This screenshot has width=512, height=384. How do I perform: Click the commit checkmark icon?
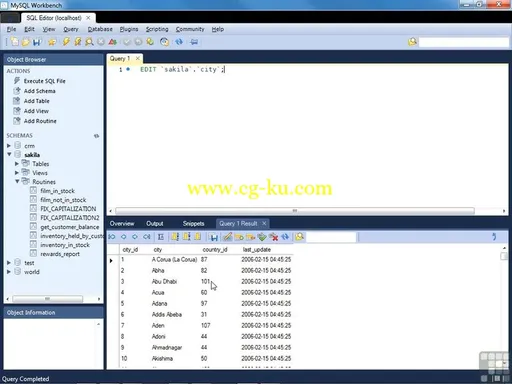tap(127, 42)
